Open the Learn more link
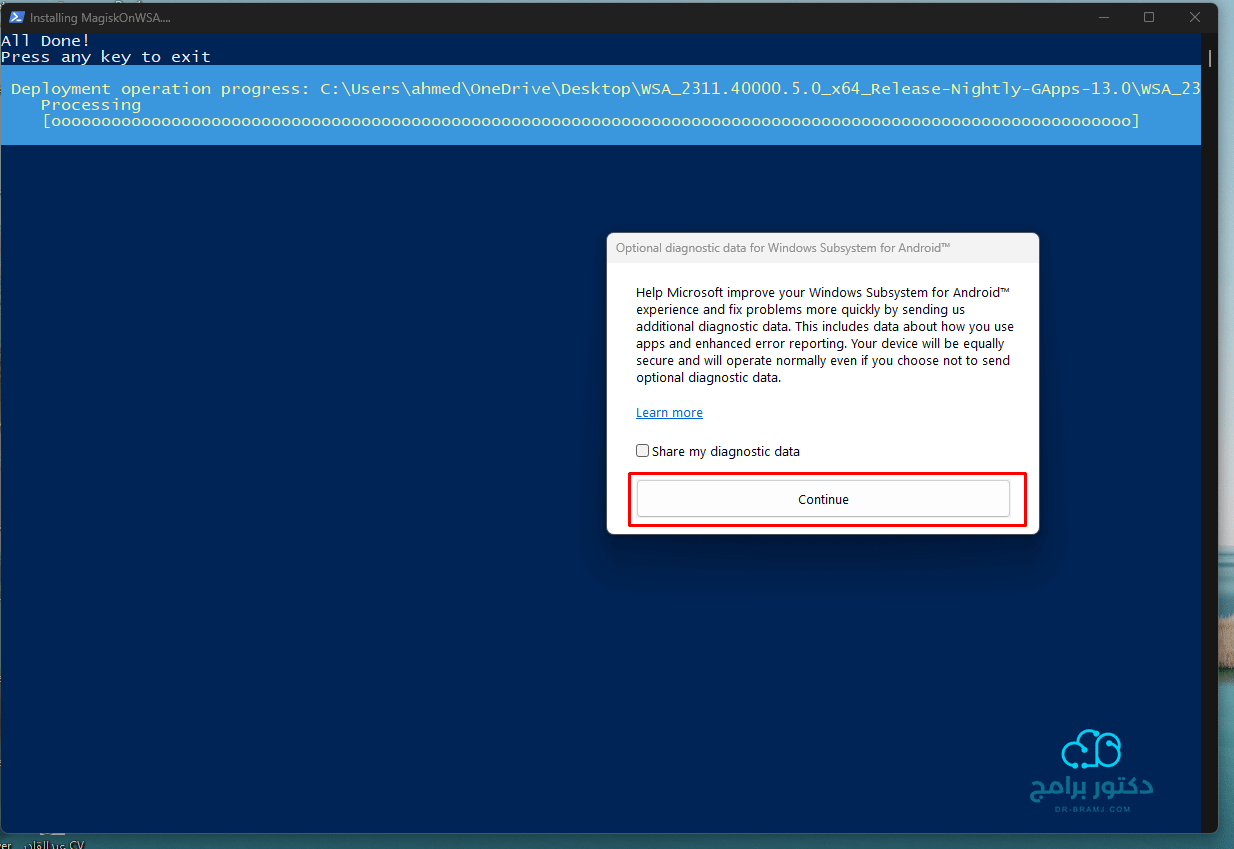Image resolution: width=1234 pixels, height=849 pixels. 669,413
